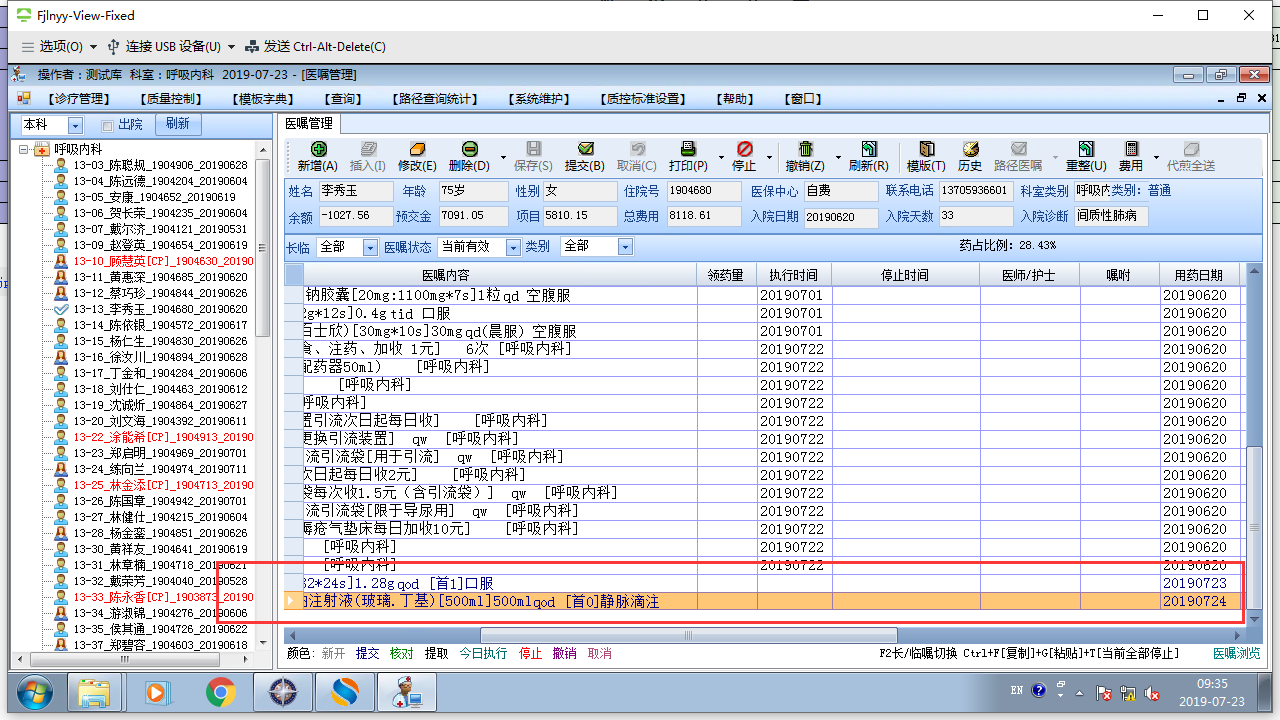Expand the 选项(O) options menu

59,46
